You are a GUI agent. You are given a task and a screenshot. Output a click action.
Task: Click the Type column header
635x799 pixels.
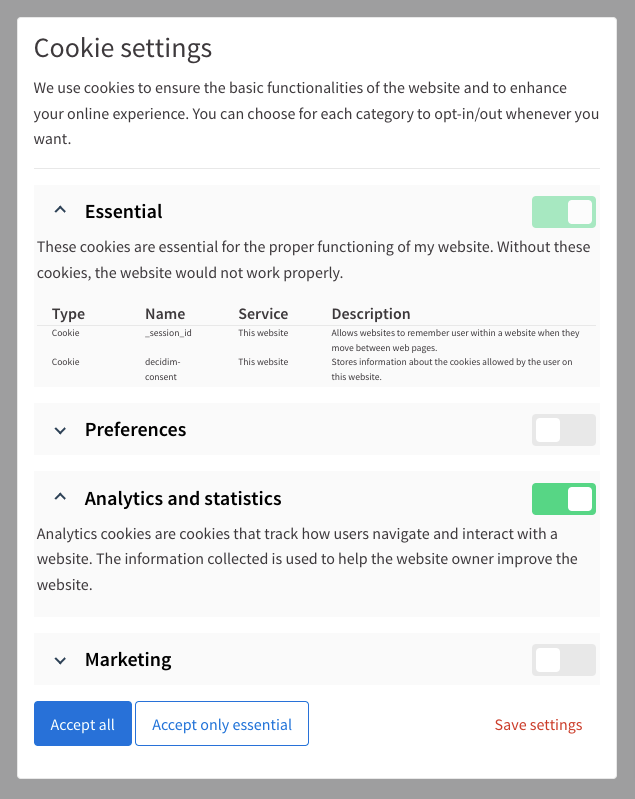68,314
